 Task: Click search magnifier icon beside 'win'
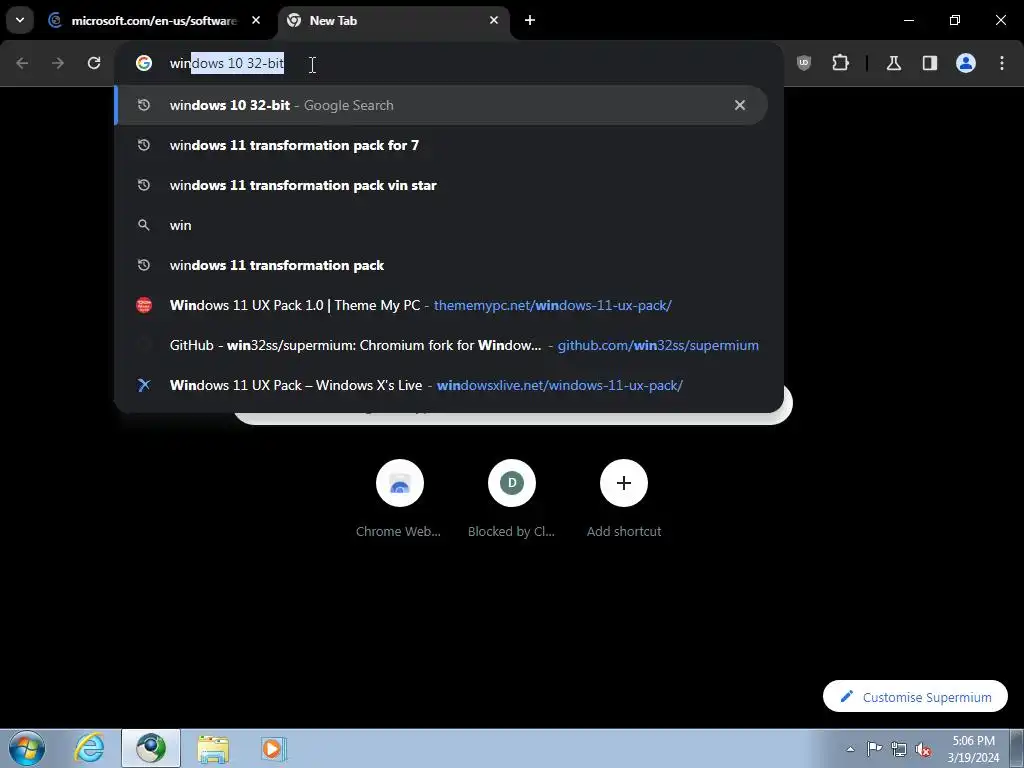click(x=144, y=225)
